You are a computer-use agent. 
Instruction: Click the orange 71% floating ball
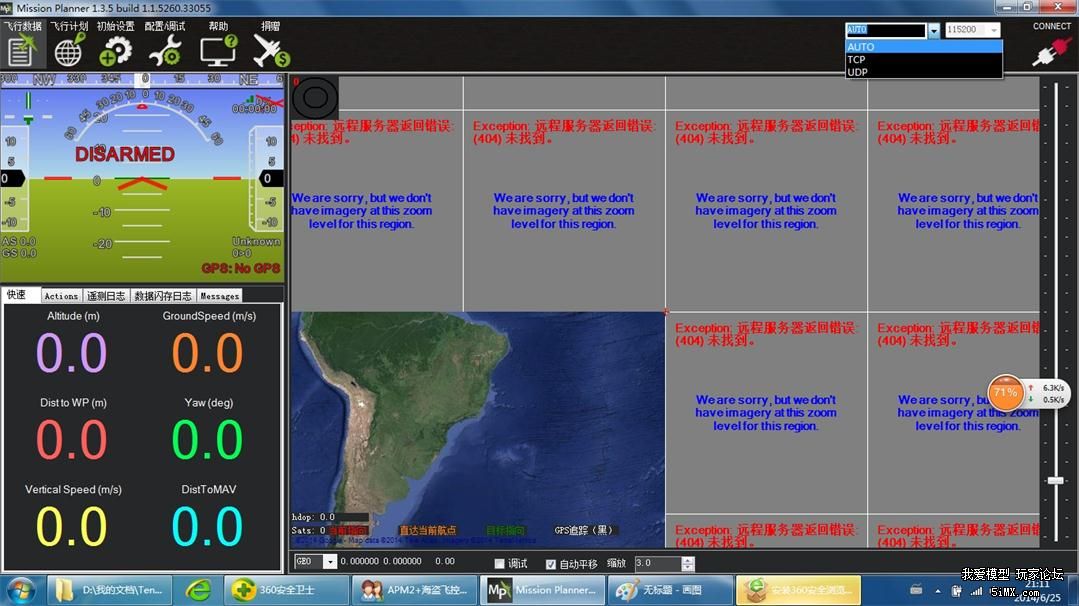tap(1005, 393)
